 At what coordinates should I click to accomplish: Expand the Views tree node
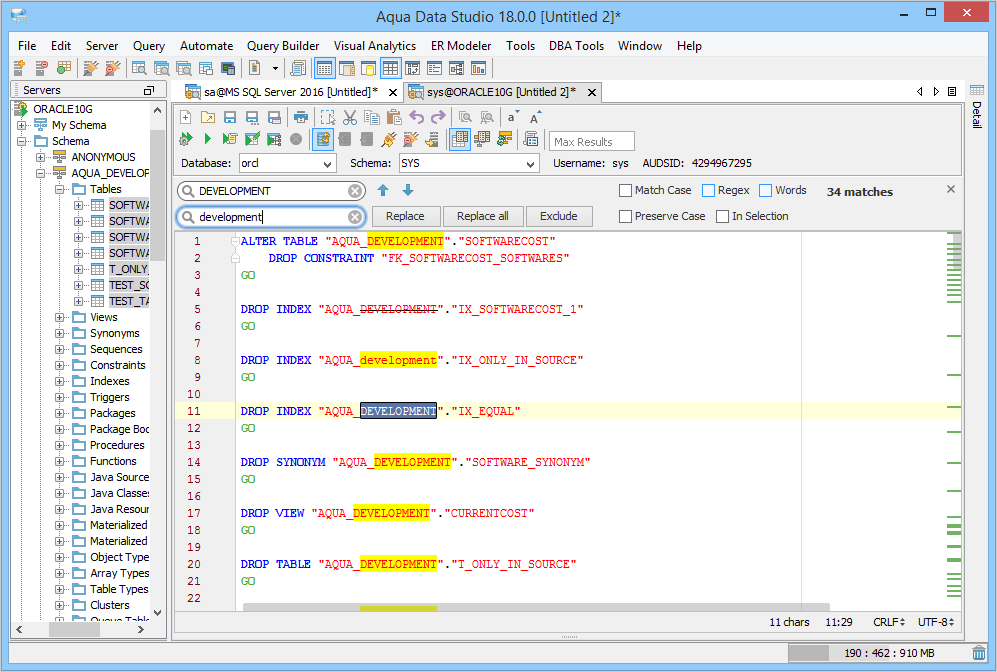(61, 317)
